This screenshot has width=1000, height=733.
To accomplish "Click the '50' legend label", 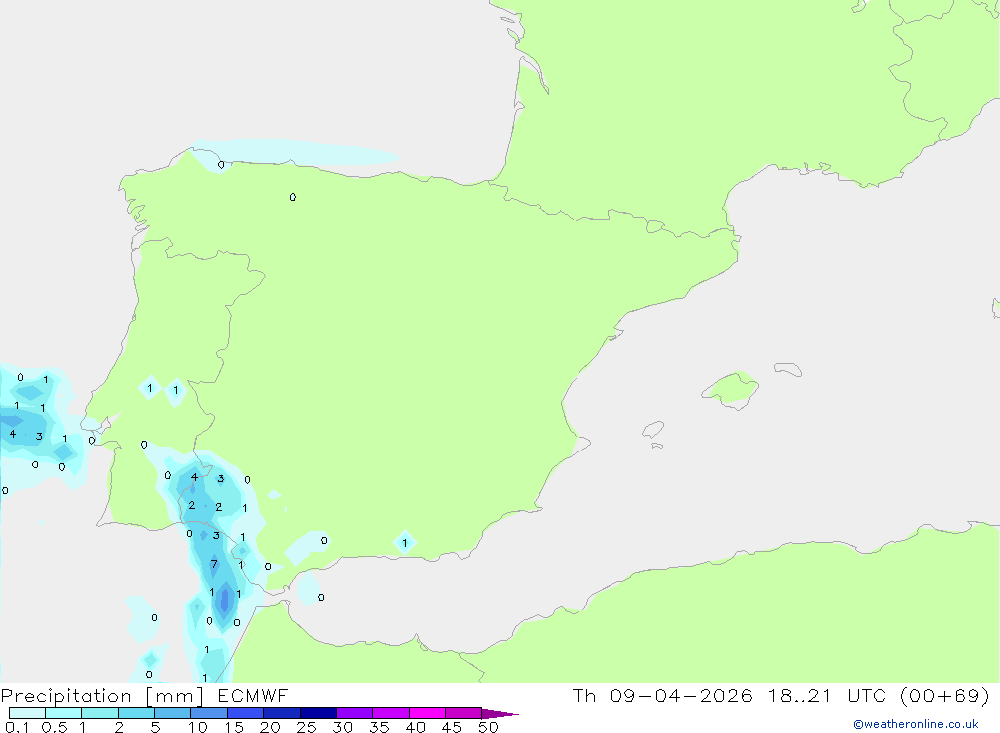I will 489,727.
